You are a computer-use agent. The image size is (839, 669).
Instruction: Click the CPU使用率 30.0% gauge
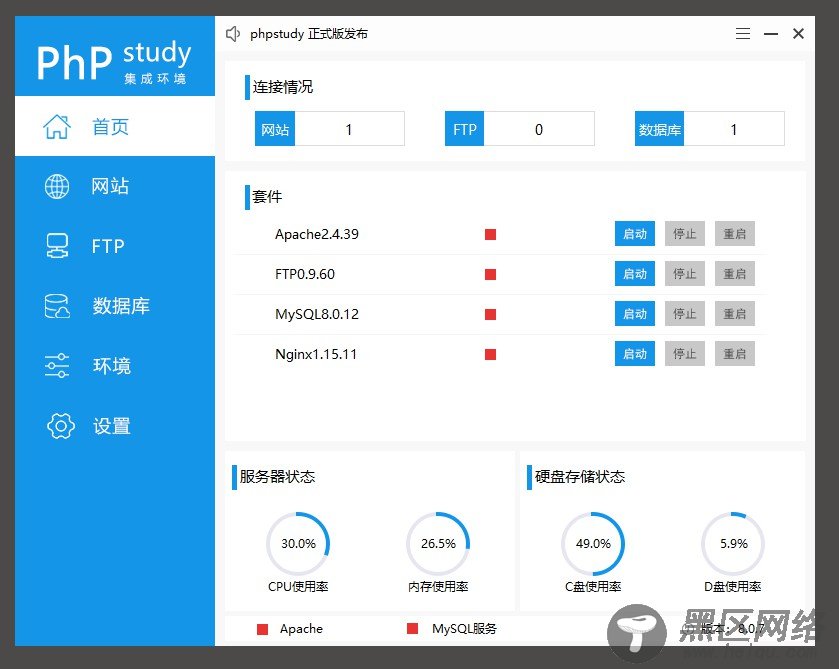coord(298,544)
